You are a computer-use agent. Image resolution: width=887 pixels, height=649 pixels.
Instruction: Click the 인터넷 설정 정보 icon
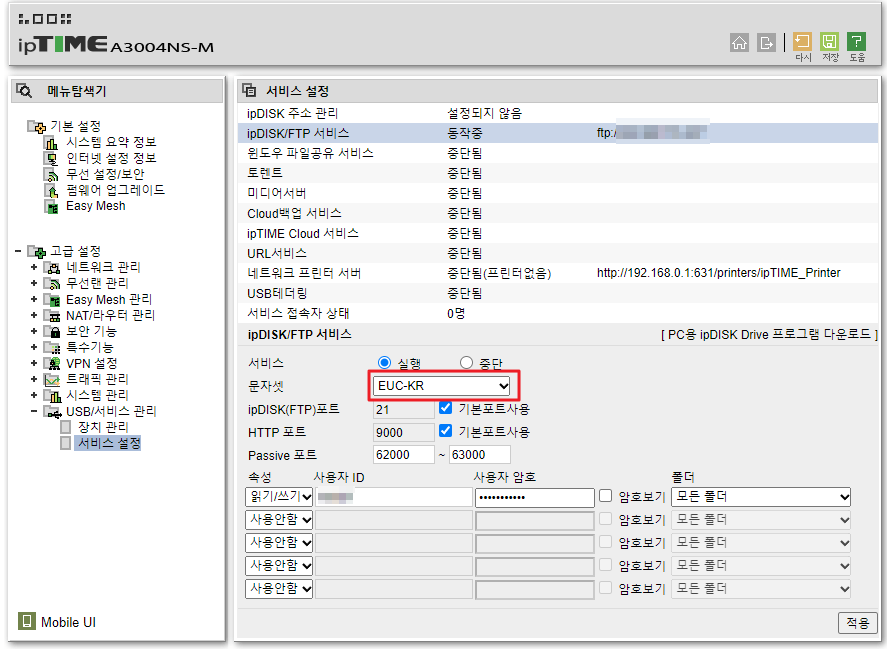tap(51, 158)
